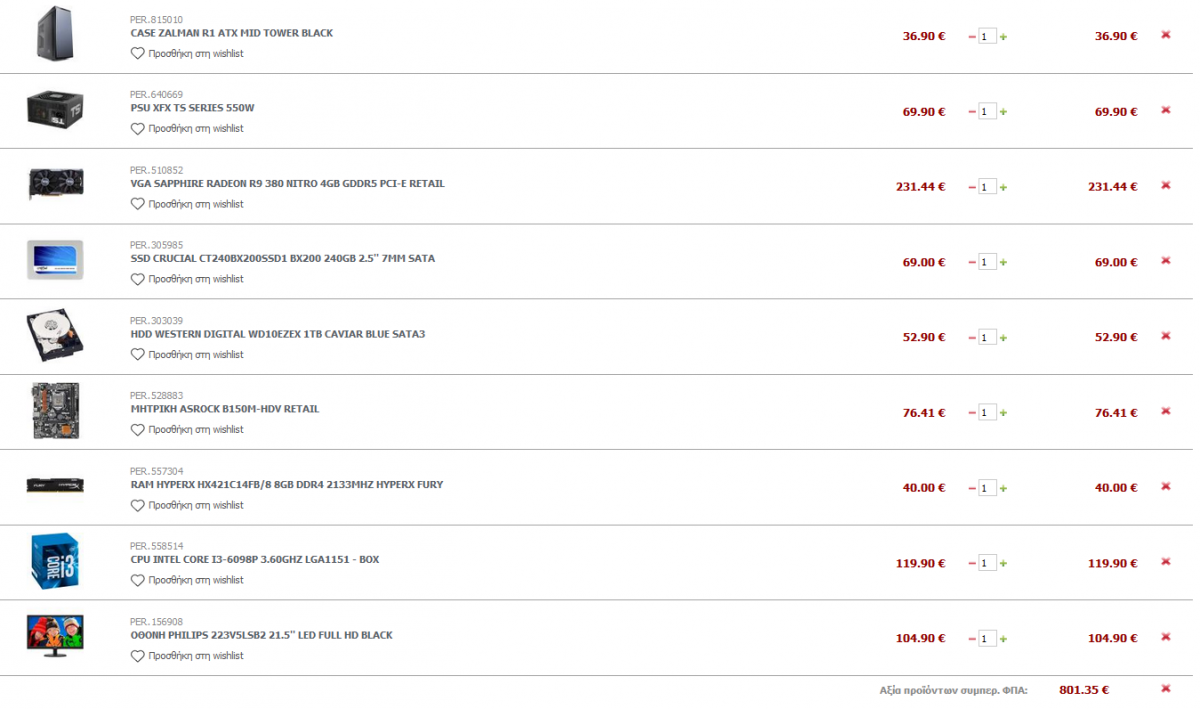Increase quantity of Intel Core i3-6098P
The height and width of the screenshot is (709, 1200).
pos(1003,563)
